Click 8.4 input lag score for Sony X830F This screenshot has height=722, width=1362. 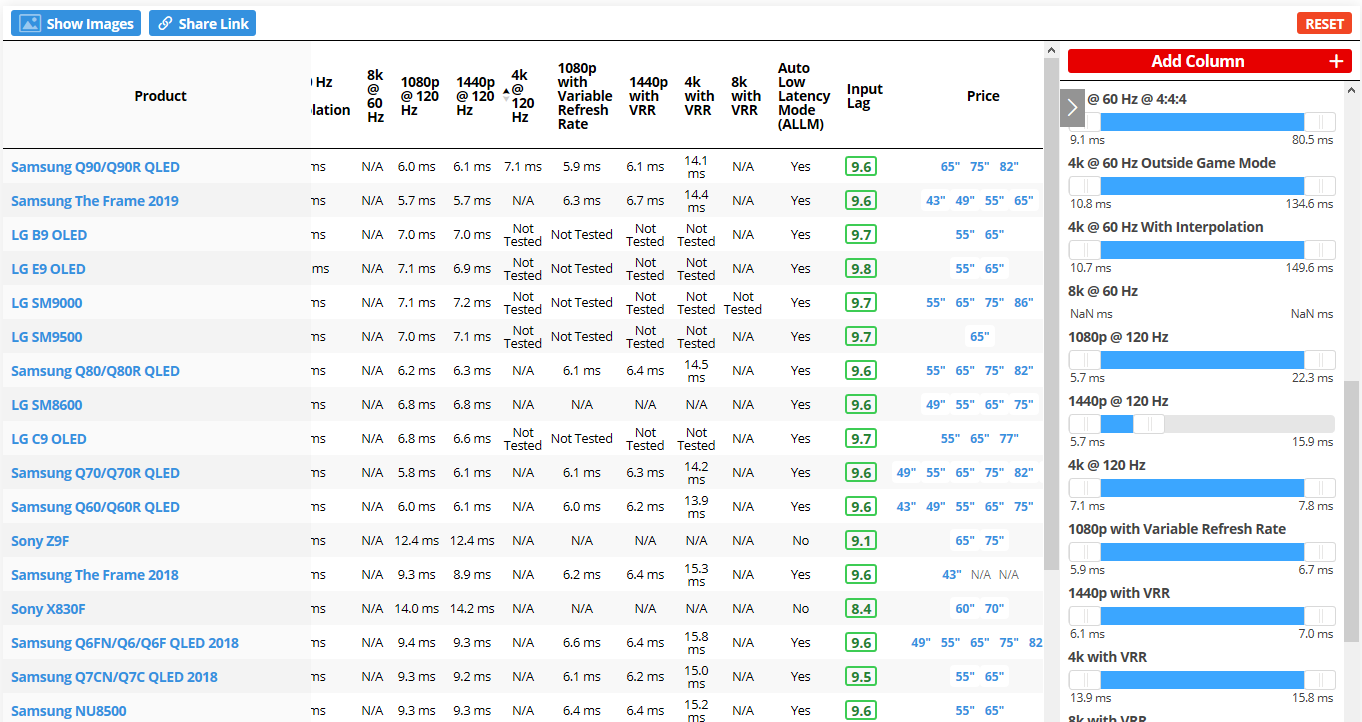click(861, 609)
